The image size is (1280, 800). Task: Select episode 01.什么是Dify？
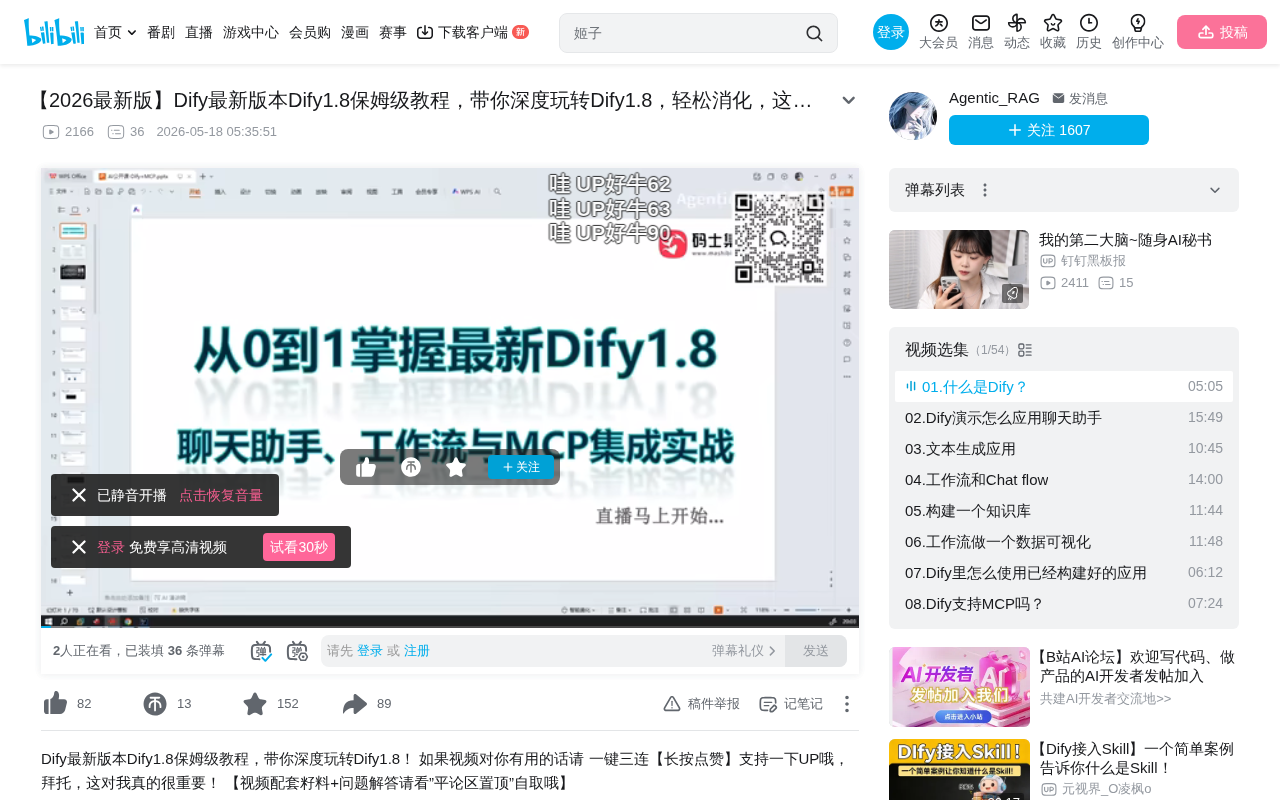click(1064, 387)
